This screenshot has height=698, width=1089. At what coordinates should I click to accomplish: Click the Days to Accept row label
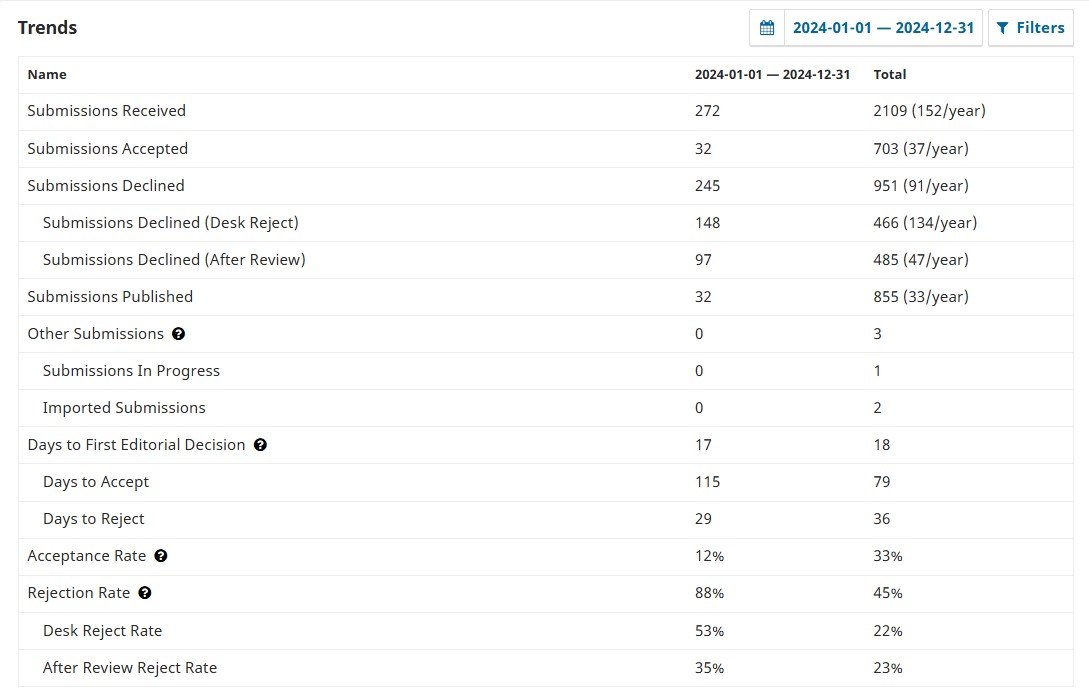[96, 482]
